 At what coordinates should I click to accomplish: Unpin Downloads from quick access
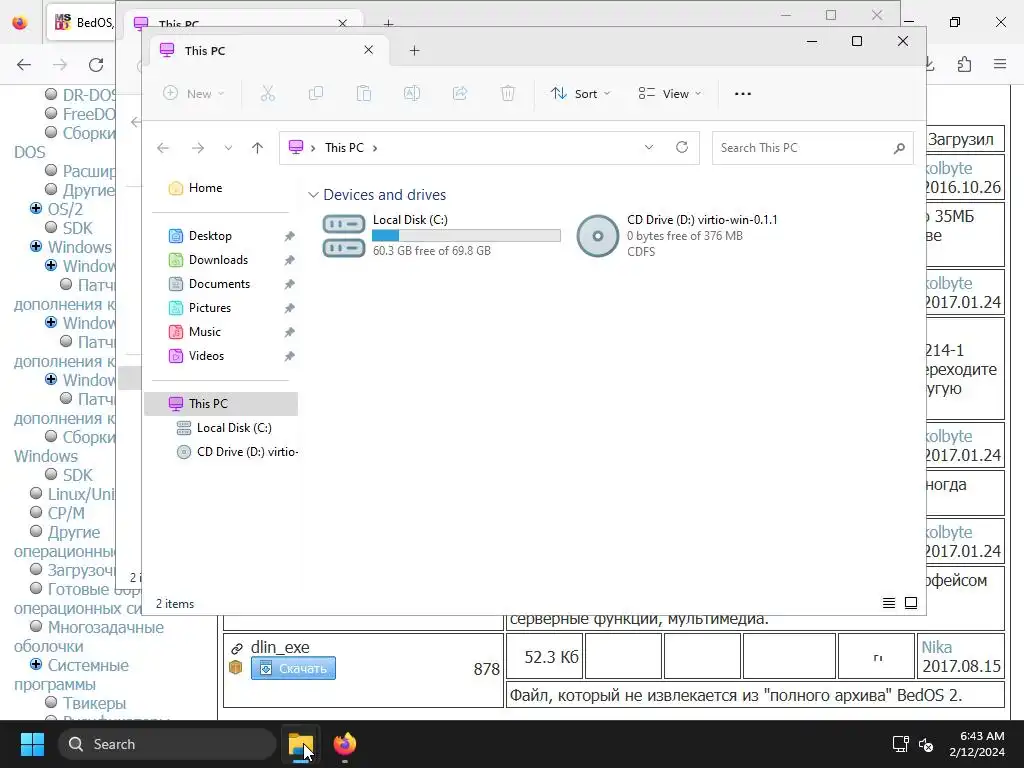(x=289, y=260)
